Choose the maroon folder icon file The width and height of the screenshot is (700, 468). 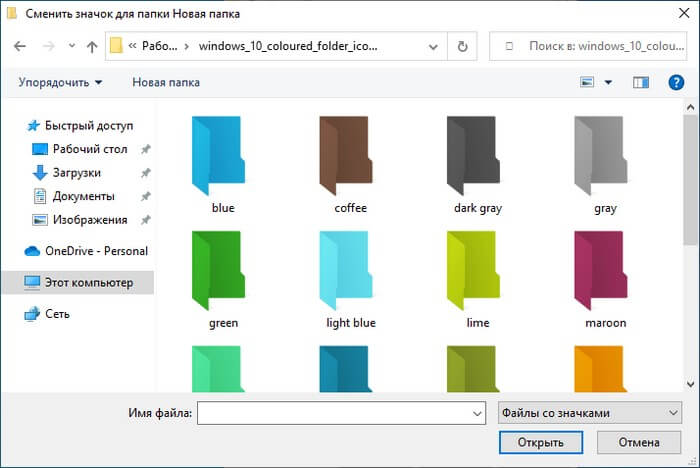tap(601, 271)
